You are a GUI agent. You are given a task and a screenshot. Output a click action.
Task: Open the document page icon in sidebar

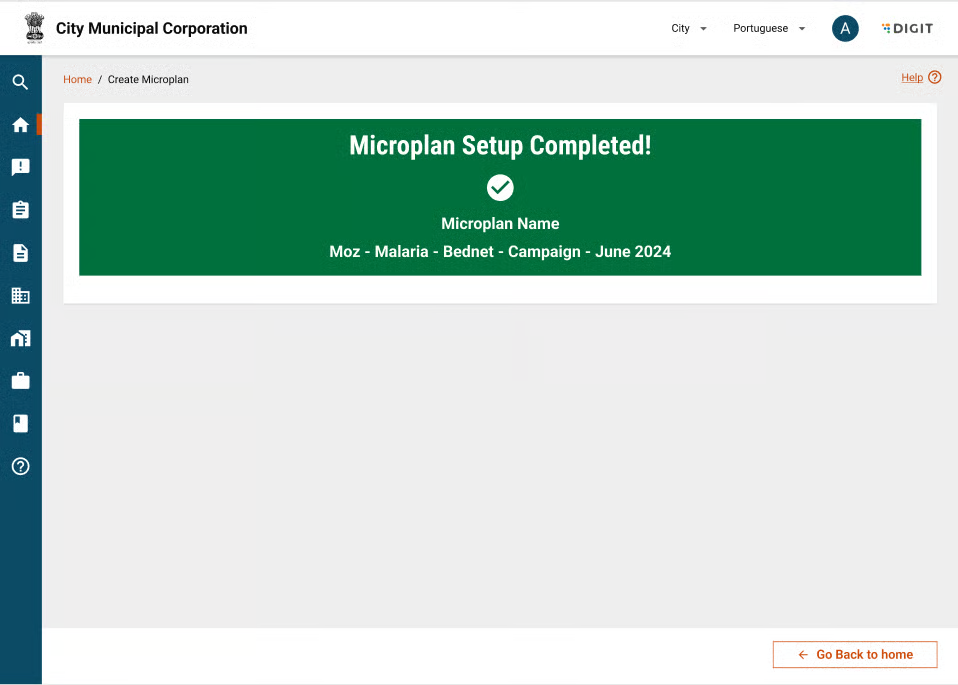click(x=20, y=253)
